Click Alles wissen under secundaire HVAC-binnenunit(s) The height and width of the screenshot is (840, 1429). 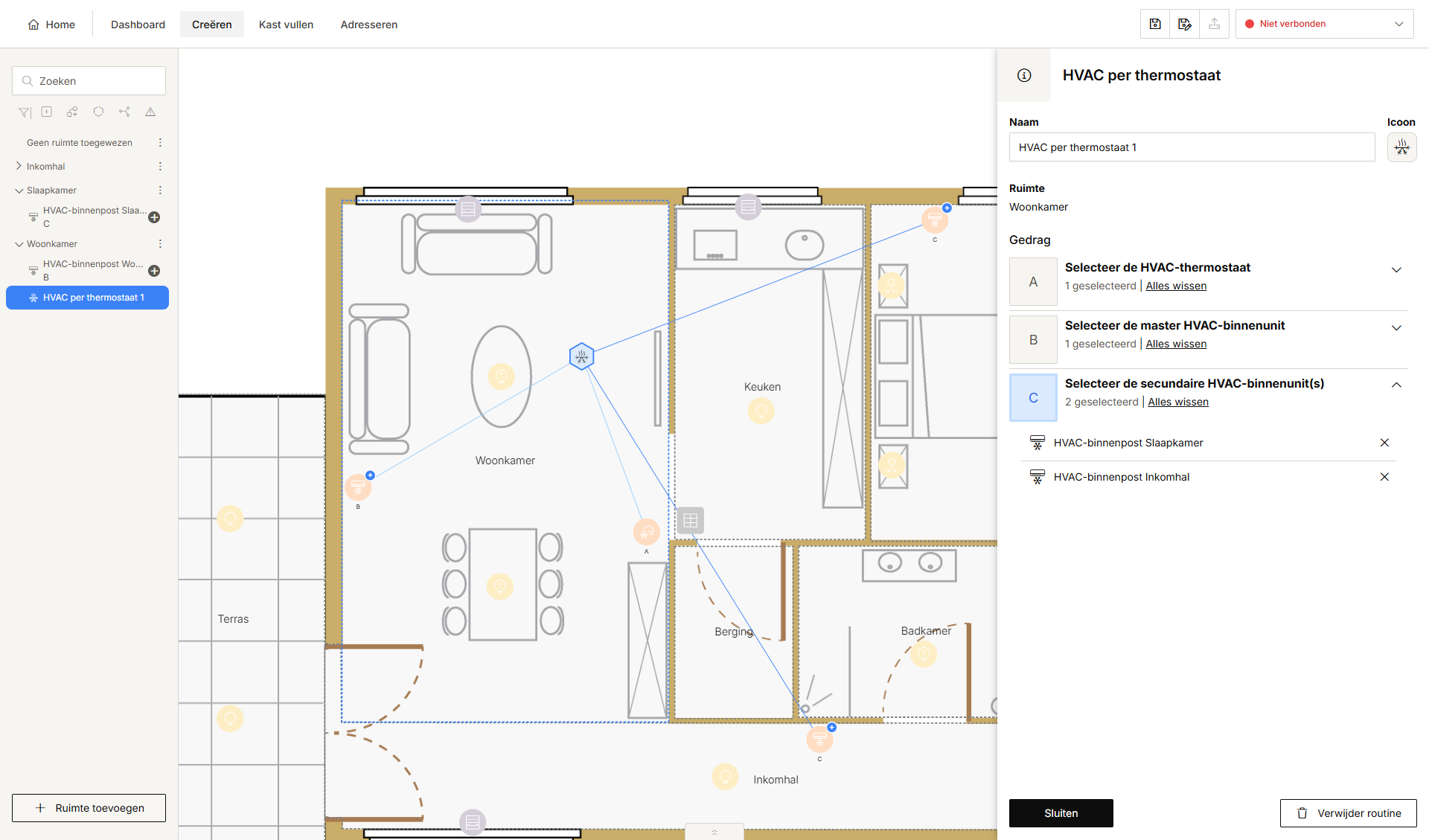coord(1177,402)
